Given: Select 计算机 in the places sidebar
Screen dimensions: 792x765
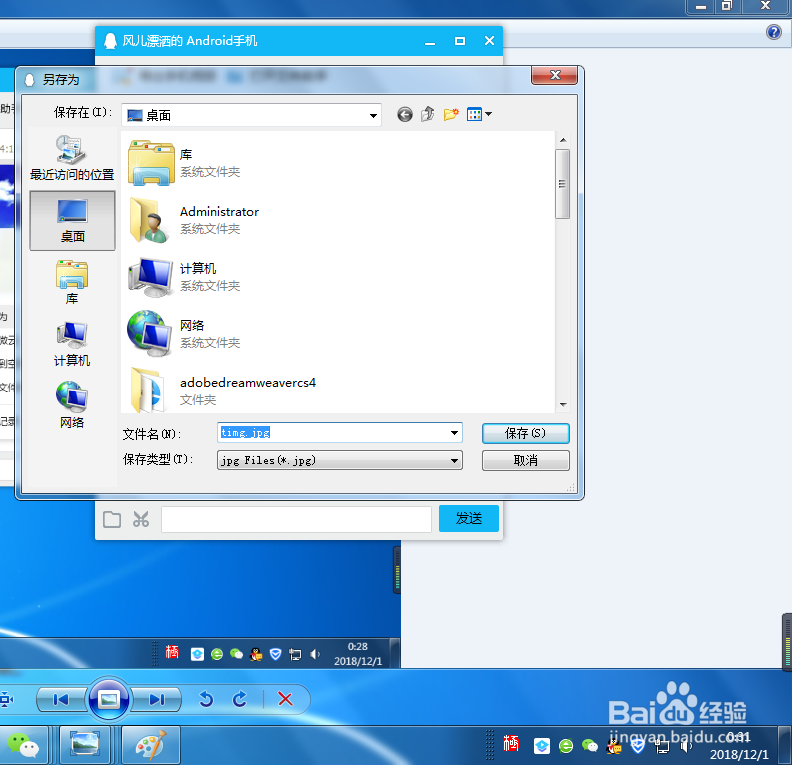Looking at the screenshot, I should [72, 344].
